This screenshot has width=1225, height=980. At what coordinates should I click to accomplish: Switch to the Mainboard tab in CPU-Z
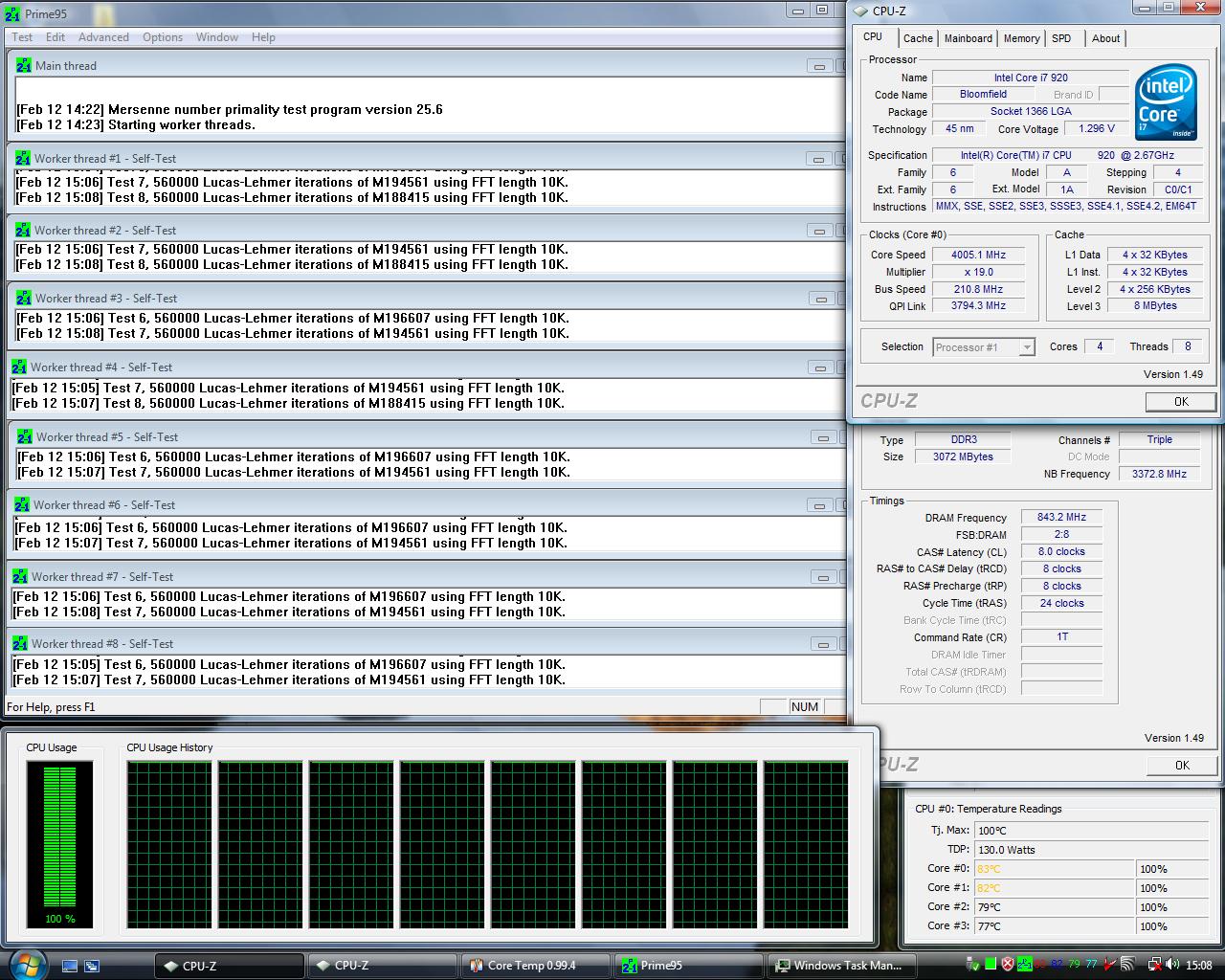(969, 38)
